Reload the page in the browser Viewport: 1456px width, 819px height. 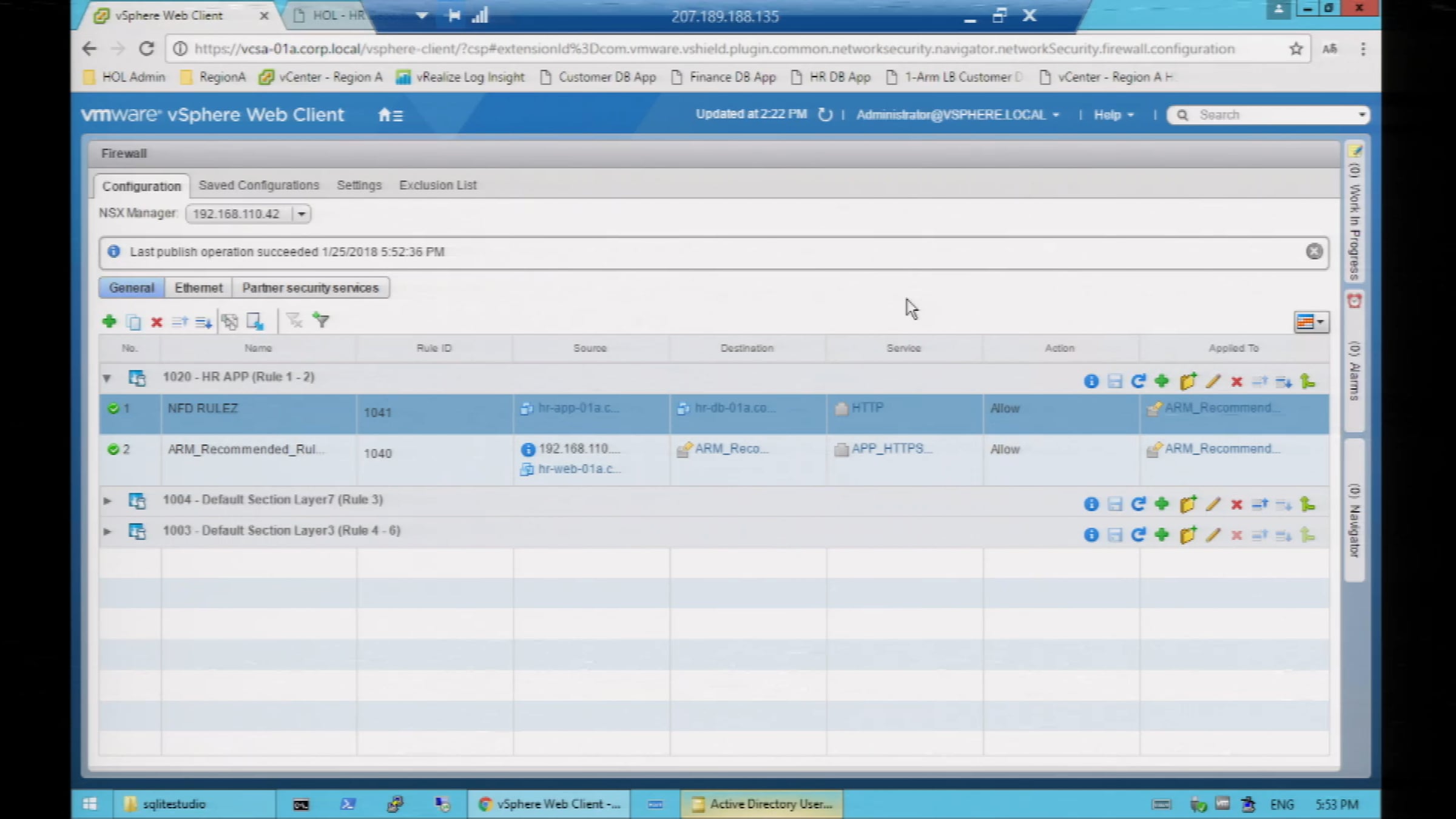[146, 49]
